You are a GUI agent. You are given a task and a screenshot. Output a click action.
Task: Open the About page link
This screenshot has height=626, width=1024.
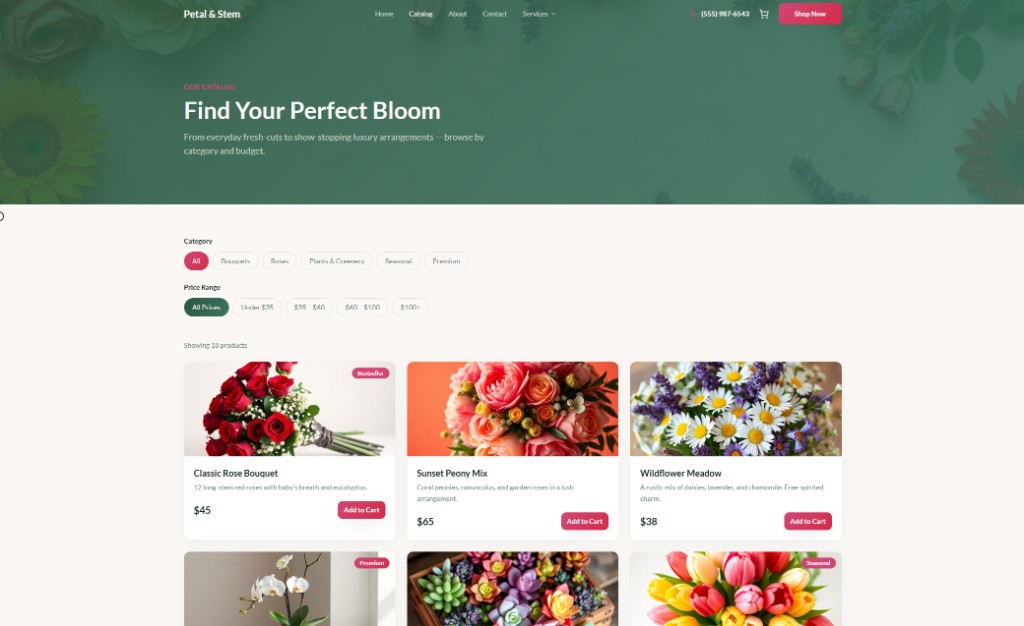point(457,14)
